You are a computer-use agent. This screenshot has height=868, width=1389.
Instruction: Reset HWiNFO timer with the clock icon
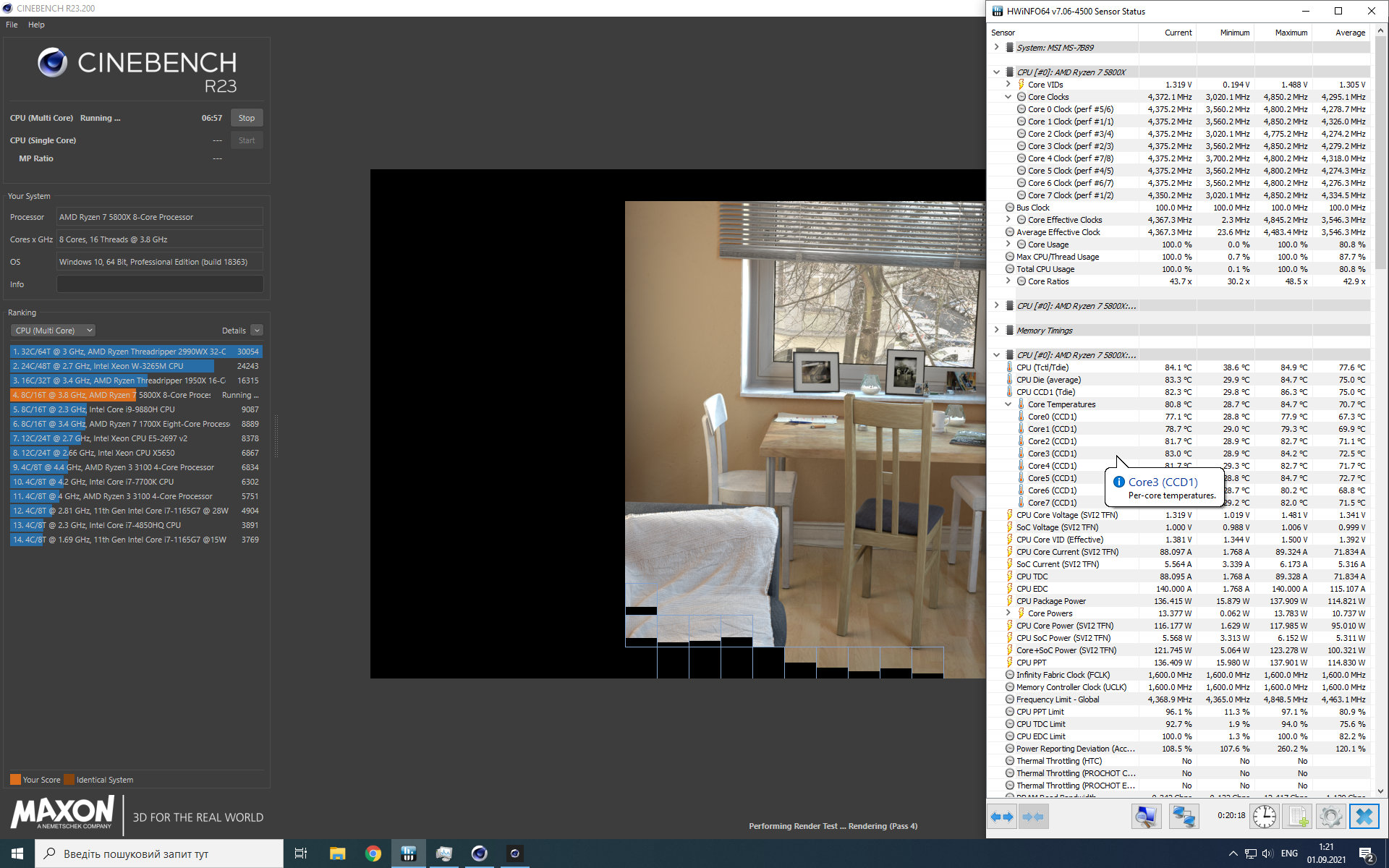(x=1264, y=817)
